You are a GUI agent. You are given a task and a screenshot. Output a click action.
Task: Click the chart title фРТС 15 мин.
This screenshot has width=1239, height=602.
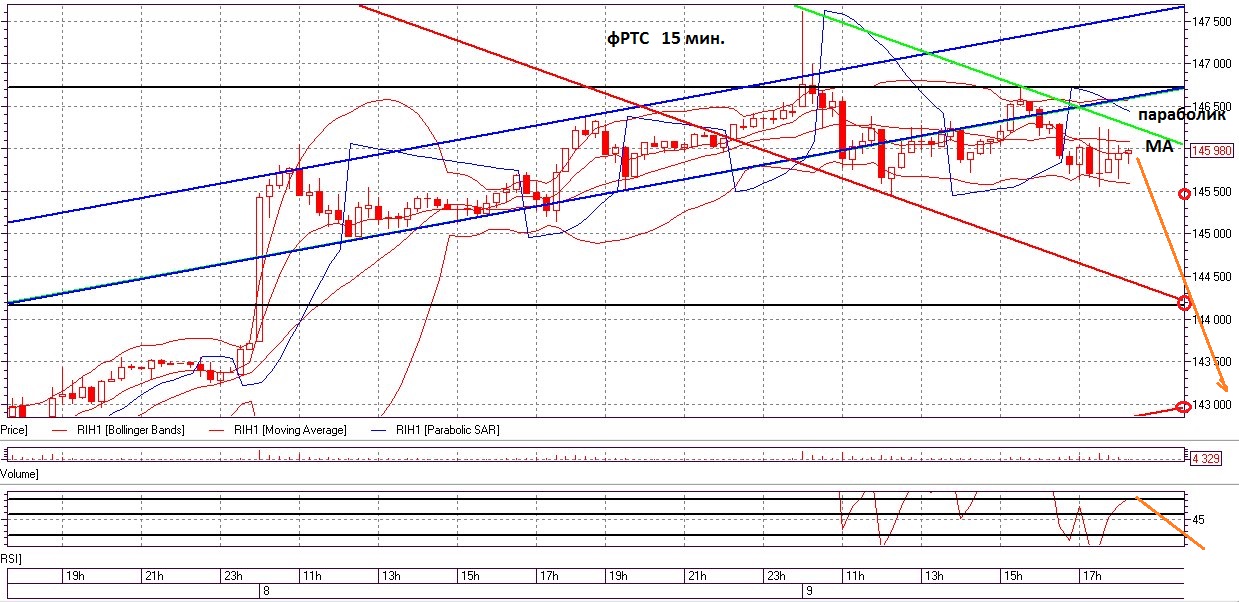pos(665,40)
